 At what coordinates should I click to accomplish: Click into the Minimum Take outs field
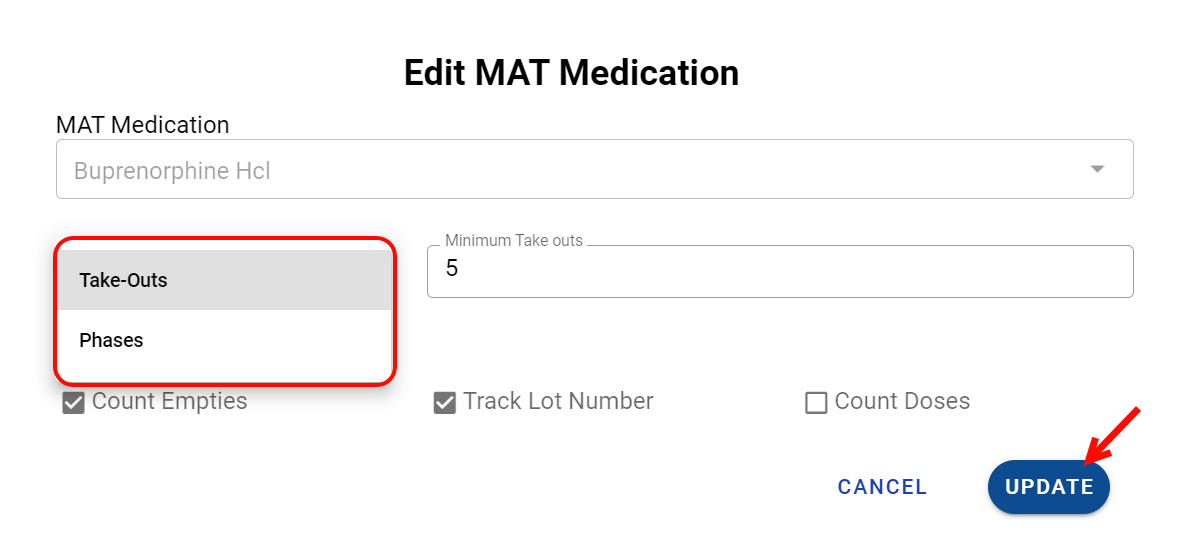tap(780, 271)
